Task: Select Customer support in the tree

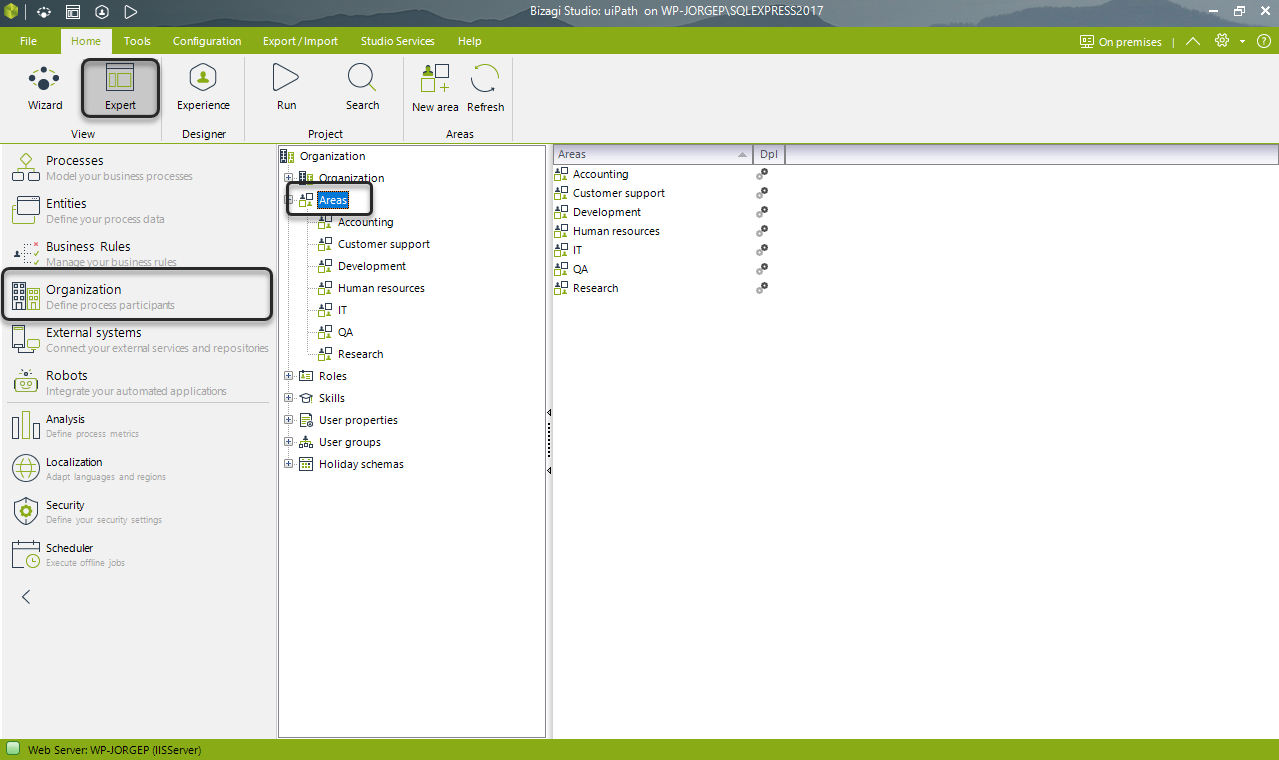Action: click(x=383, y=244)
